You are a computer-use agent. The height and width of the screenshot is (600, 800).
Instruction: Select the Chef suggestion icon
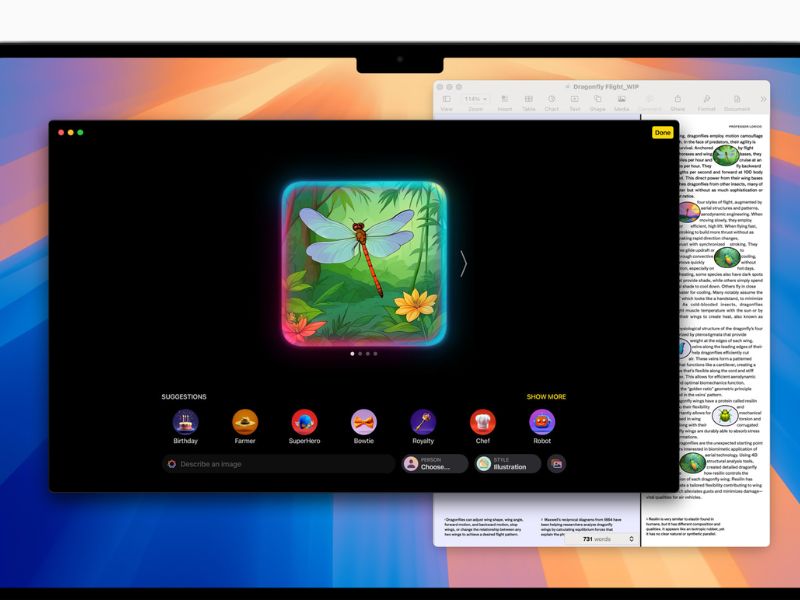[483, 422]
